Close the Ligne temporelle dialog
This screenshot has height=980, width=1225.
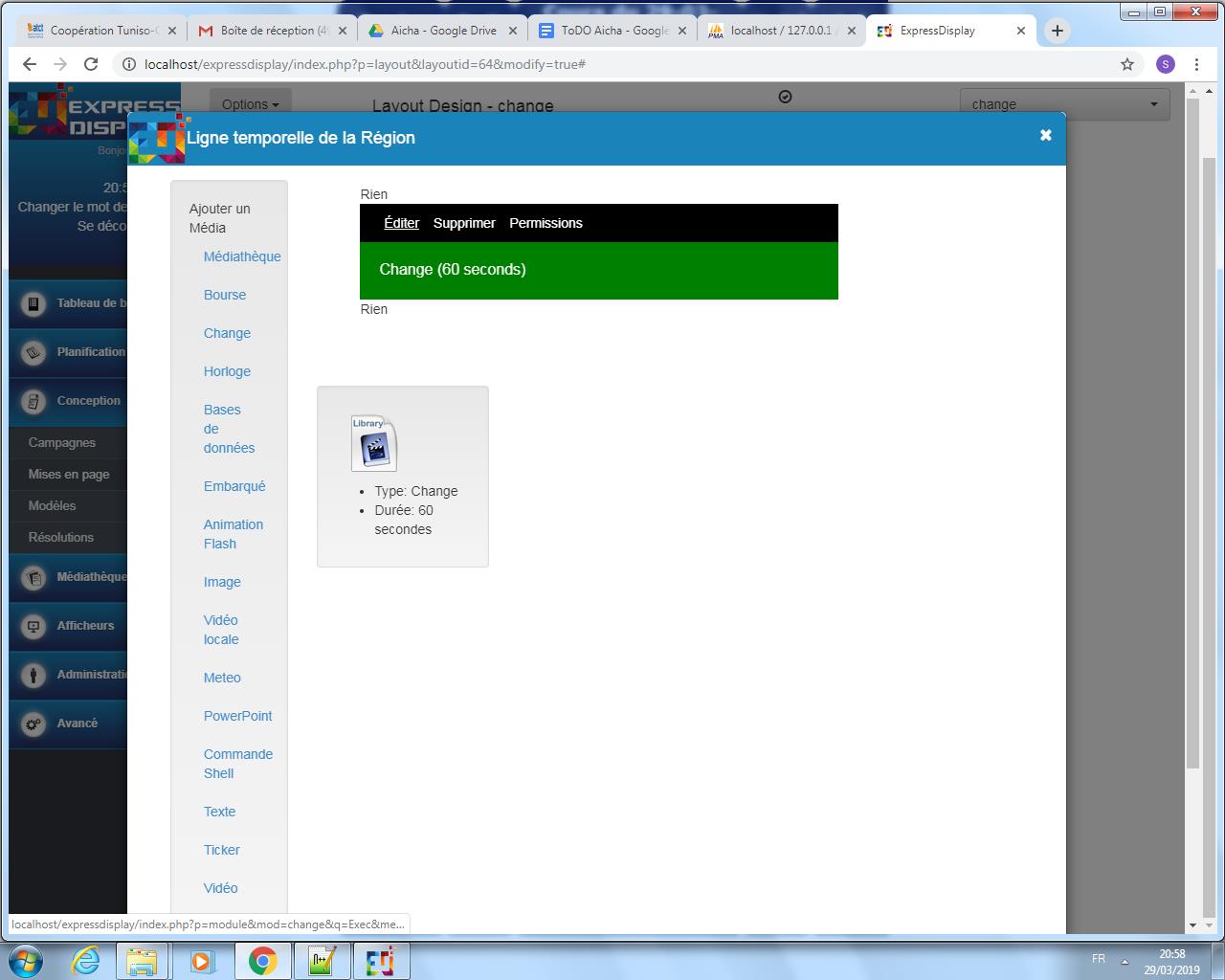coord(1045,136)
